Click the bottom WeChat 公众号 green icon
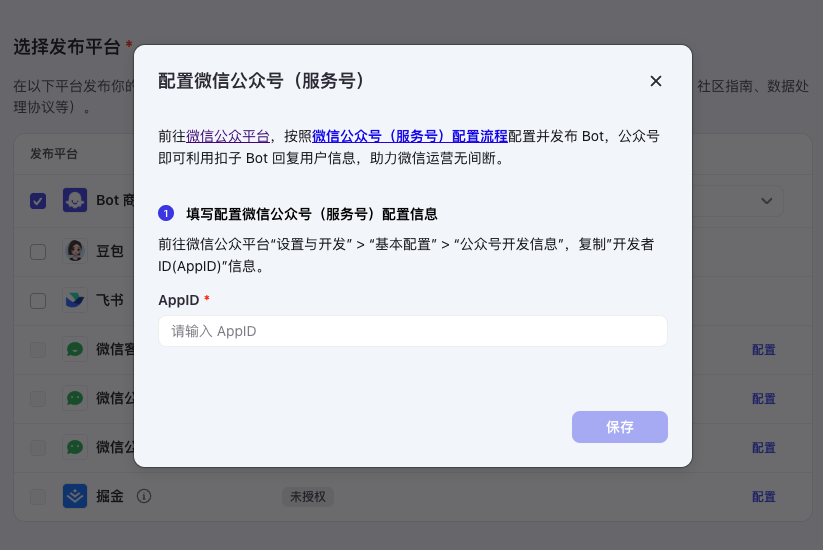 point(75,447)
